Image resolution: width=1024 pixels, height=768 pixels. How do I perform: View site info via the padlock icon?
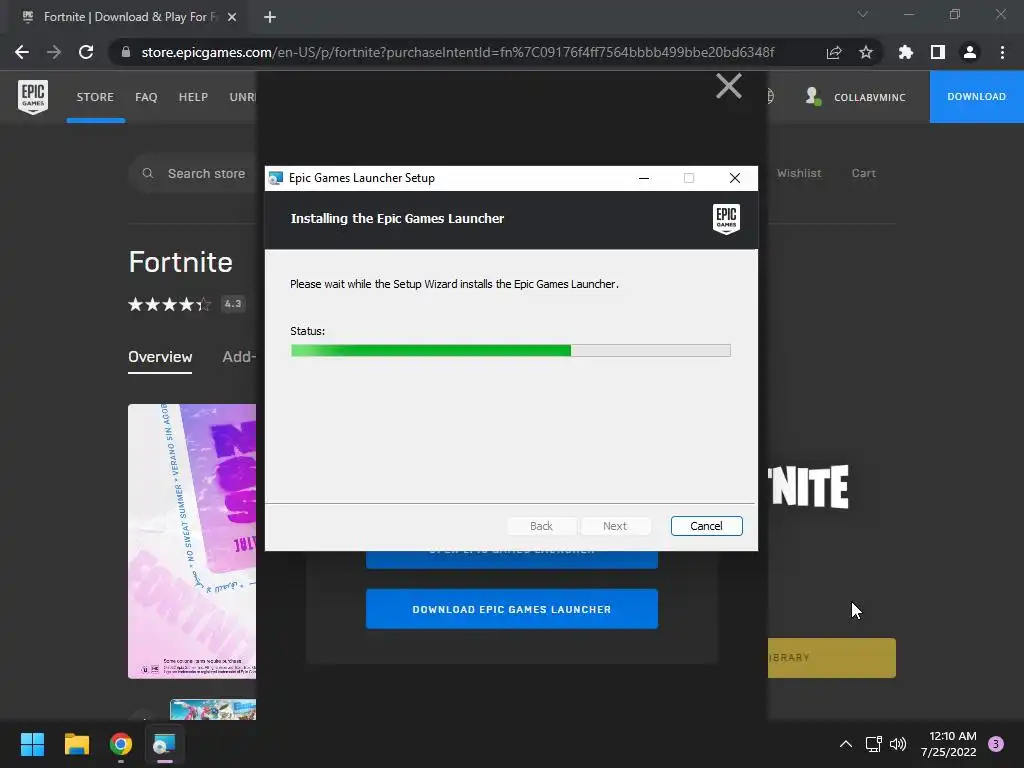[126, 52]
